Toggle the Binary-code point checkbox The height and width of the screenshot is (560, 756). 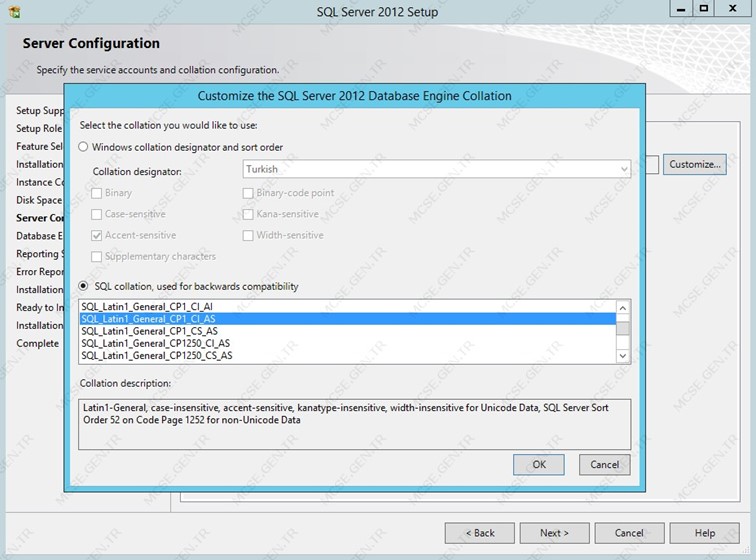coord(248,193)
